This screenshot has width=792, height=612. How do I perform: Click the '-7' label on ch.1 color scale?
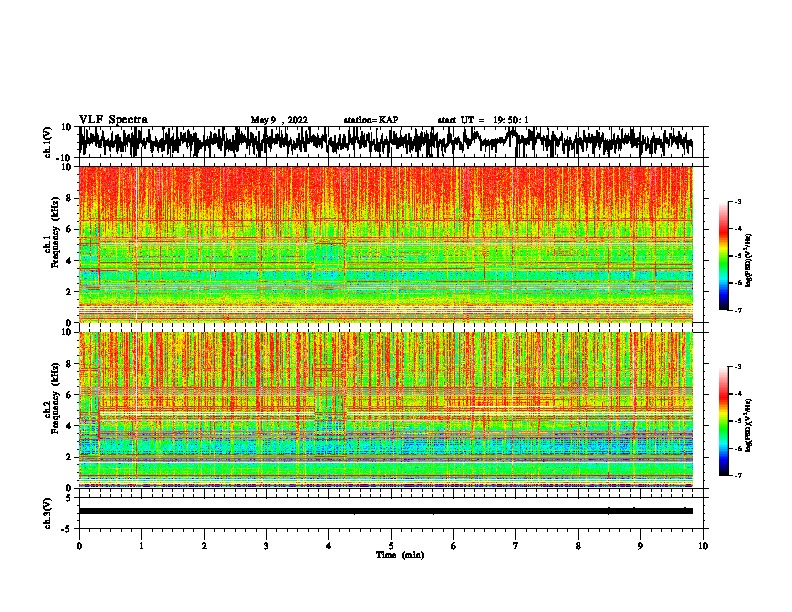[x=737, y=310]
